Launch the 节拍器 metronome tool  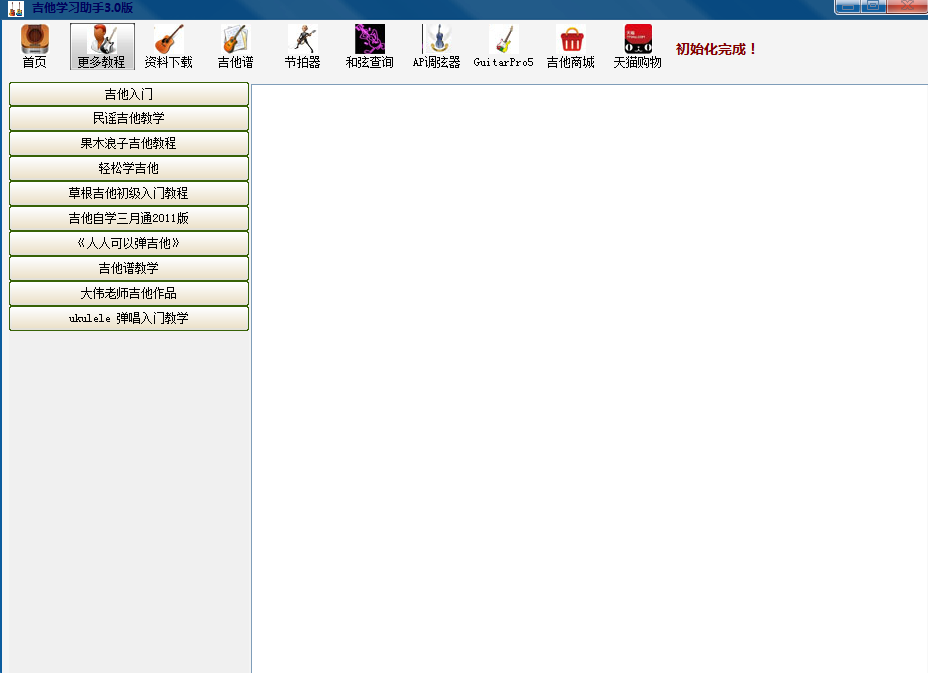(302, 47)
